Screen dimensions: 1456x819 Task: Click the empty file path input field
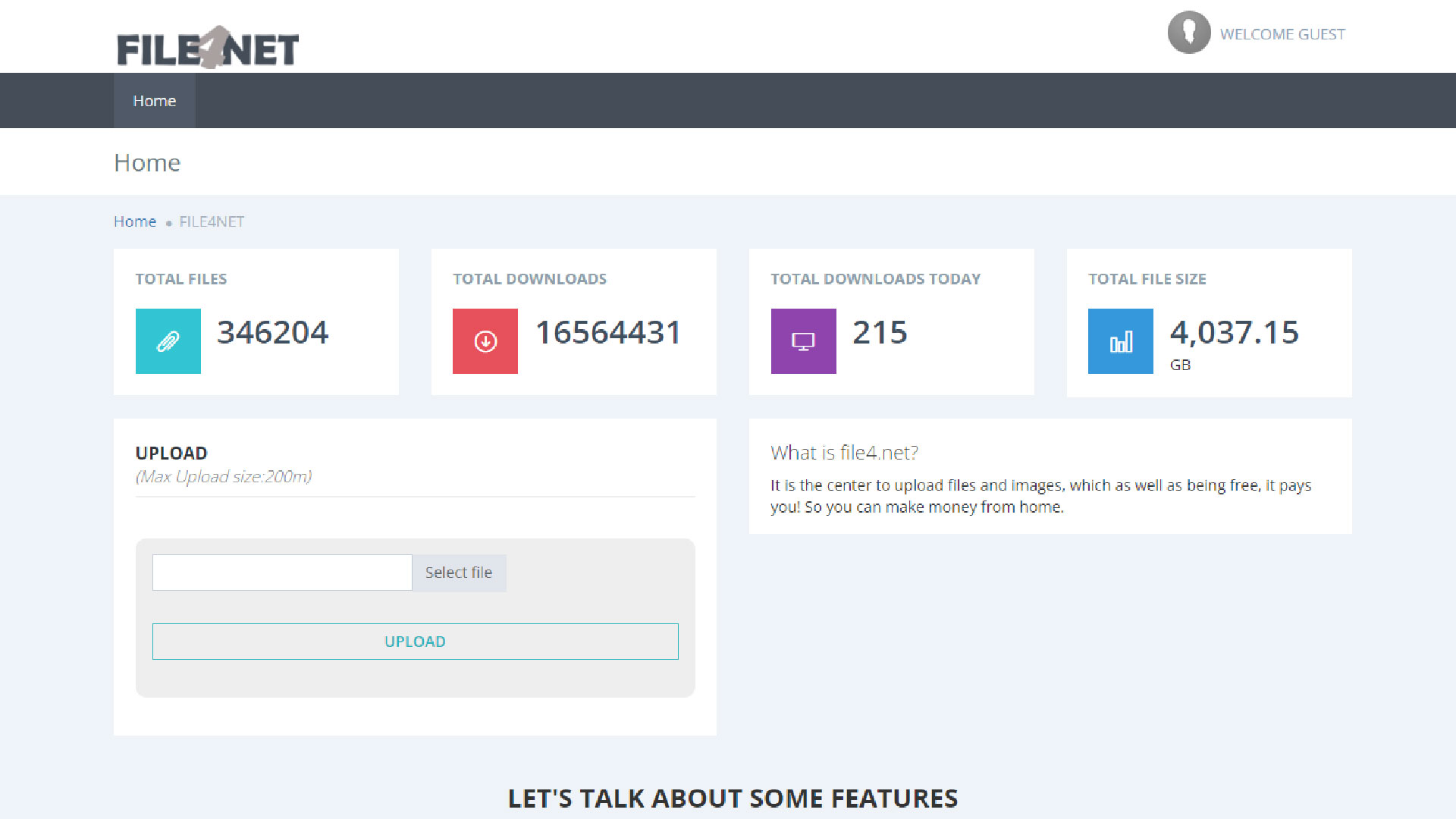click(282, 573)
